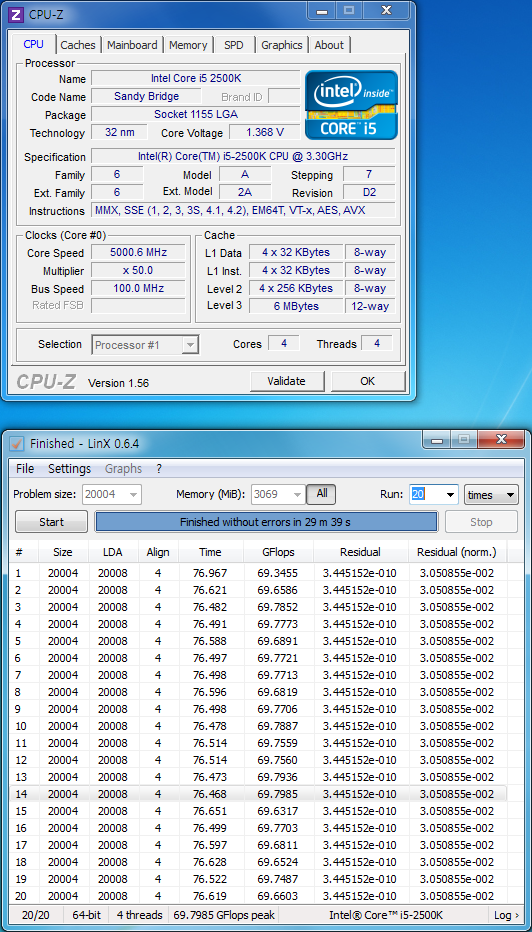532x932 pixels.
Task: Click GFlops value 69.6586 in row 2
Action: [x=278, y=590]
